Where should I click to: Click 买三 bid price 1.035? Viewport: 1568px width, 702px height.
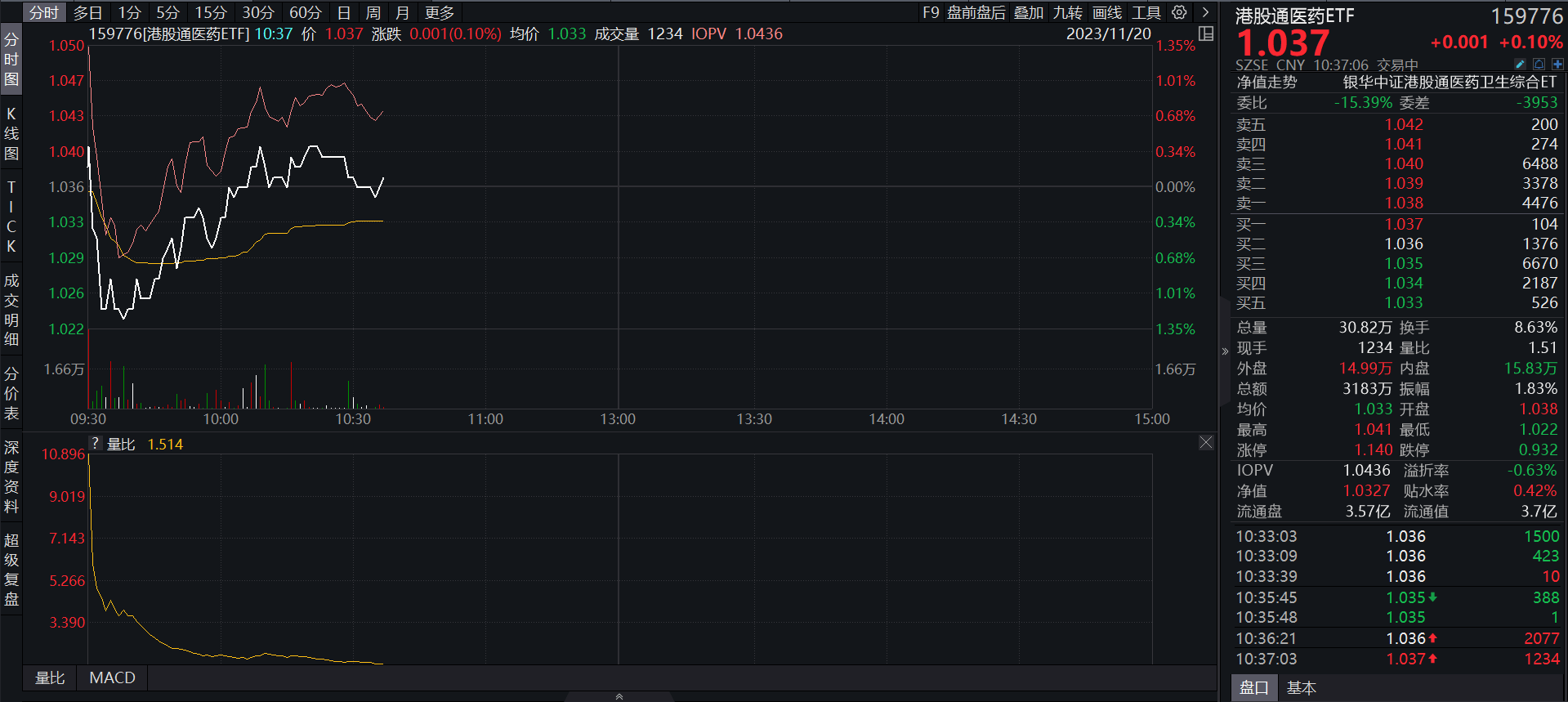1404,263
